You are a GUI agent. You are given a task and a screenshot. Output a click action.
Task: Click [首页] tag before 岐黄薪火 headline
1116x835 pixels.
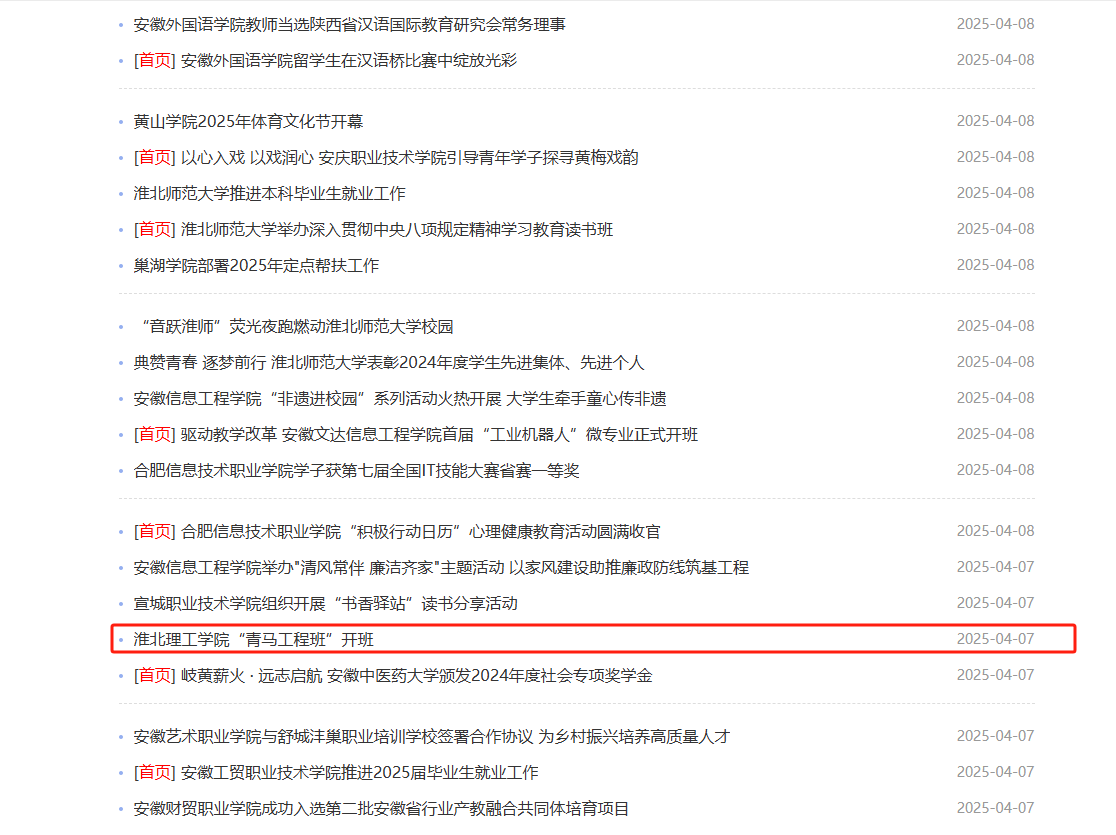point(154,676)
